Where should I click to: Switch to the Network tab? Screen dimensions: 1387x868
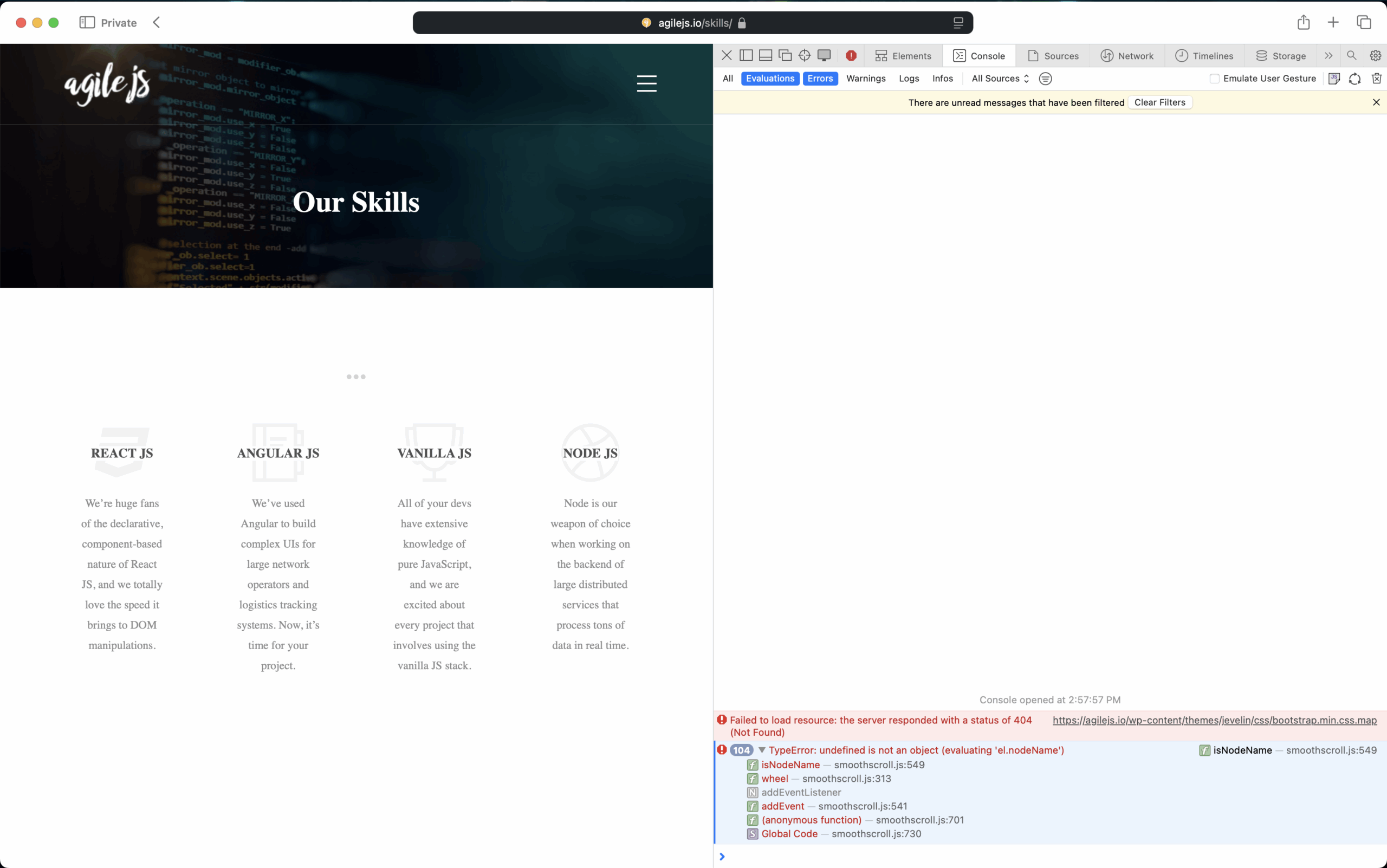coord(1127,56)
